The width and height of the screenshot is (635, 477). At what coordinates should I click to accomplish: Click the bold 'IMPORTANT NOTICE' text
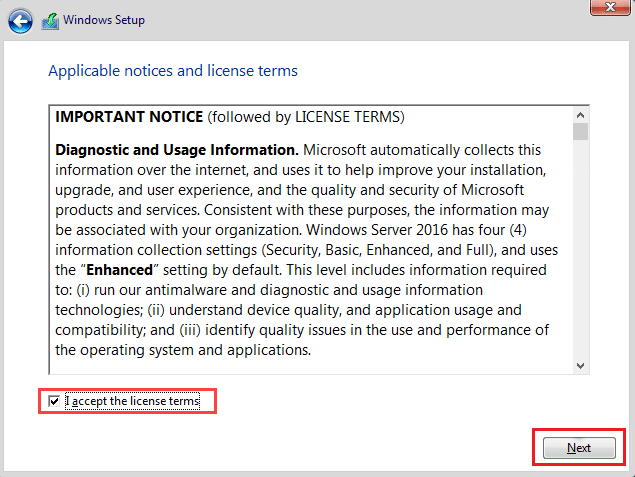[129, 117]
